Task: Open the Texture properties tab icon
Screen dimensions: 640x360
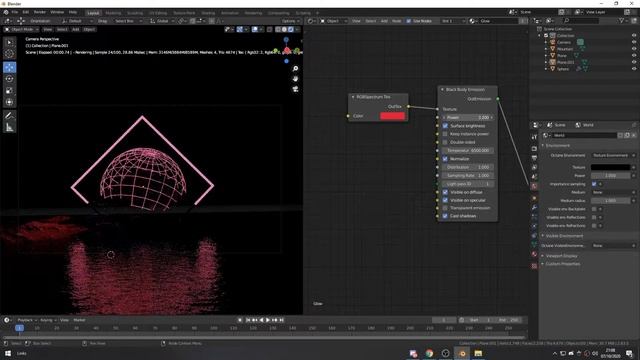Action: pos(534,266)
